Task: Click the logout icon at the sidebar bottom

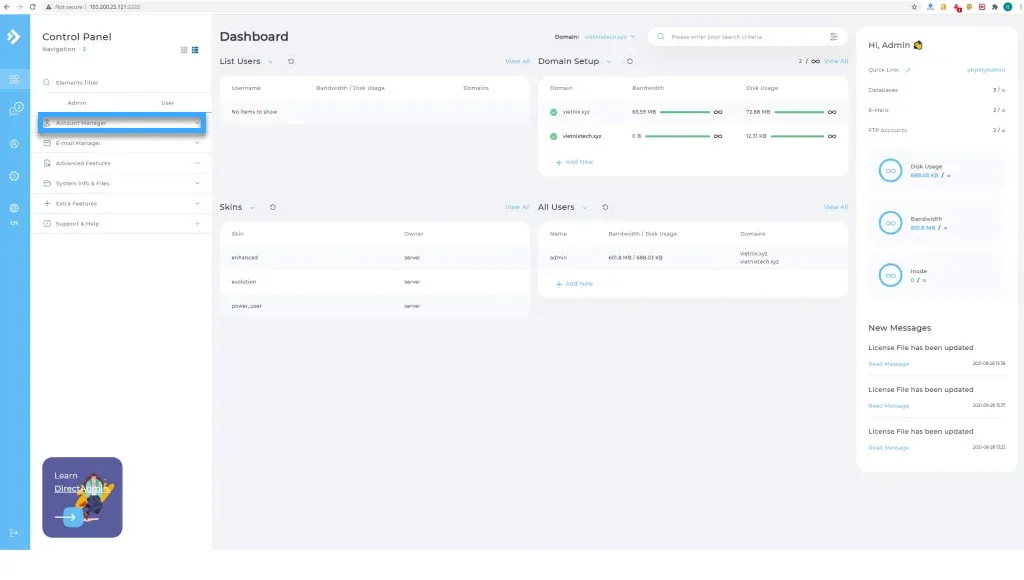Action: 14,533
